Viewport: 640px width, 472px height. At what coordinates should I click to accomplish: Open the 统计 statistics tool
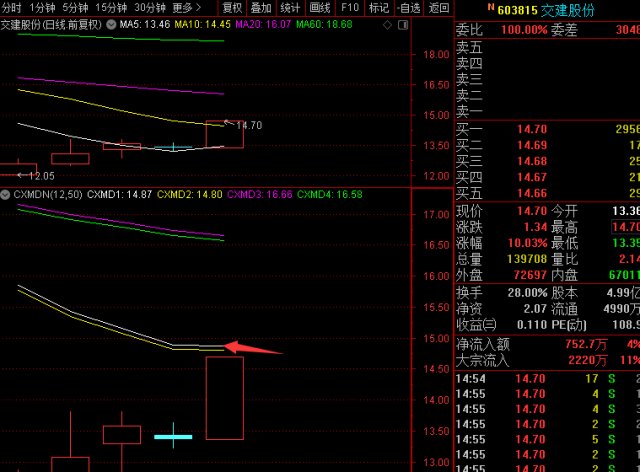pos(290,7)
